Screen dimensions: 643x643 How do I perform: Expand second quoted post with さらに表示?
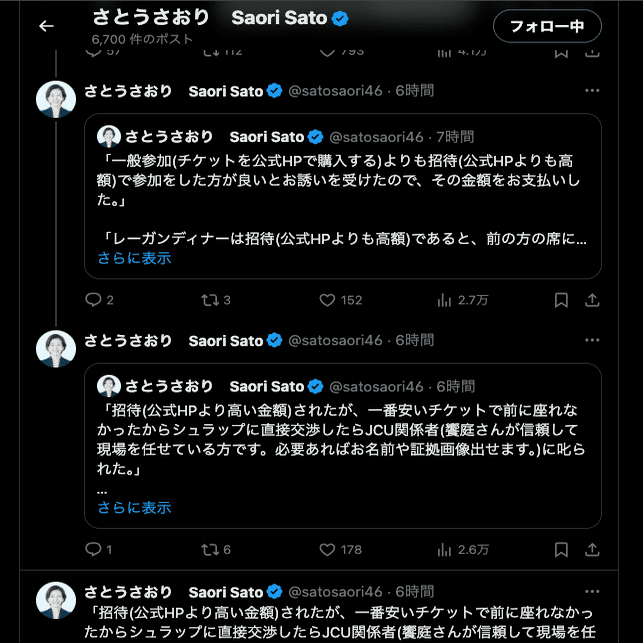(134, 508)
